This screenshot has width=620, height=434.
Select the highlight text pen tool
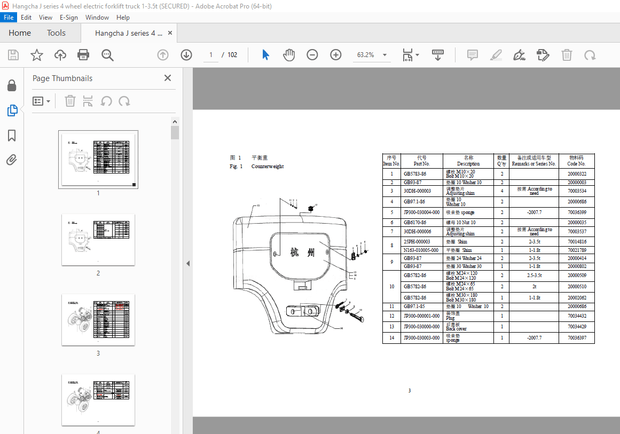(x=496, y=55)
